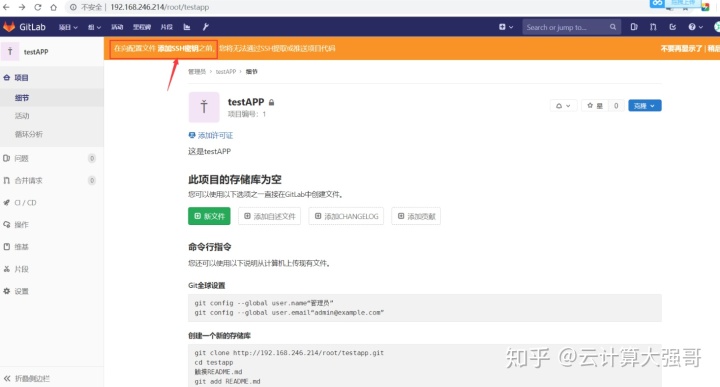Open the blue 克隆 dropdown button
This screenshot has width=720, height=387.
(x=645, y=106)
